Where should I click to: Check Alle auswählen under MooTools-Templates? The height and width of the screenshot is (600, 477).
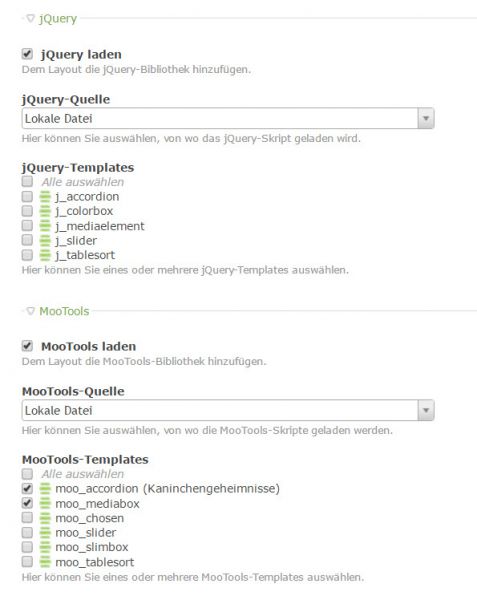(x=27, y=474)
